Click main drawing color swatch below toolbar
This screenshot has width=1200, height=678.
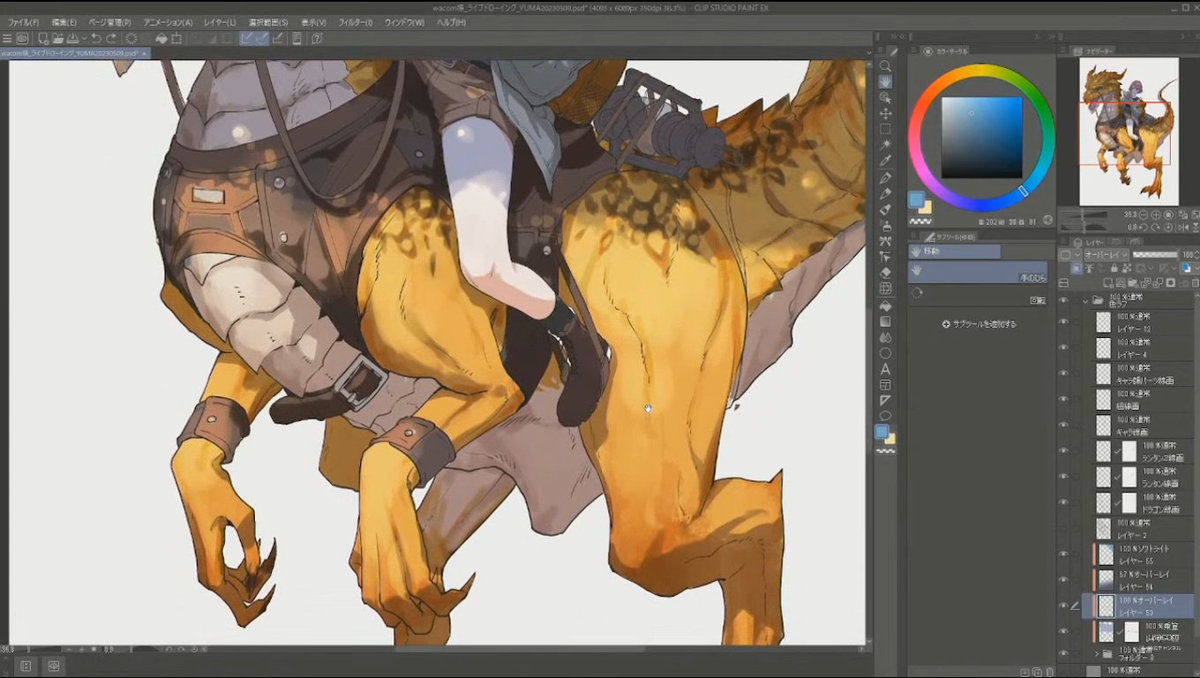(x=883, y=432)
